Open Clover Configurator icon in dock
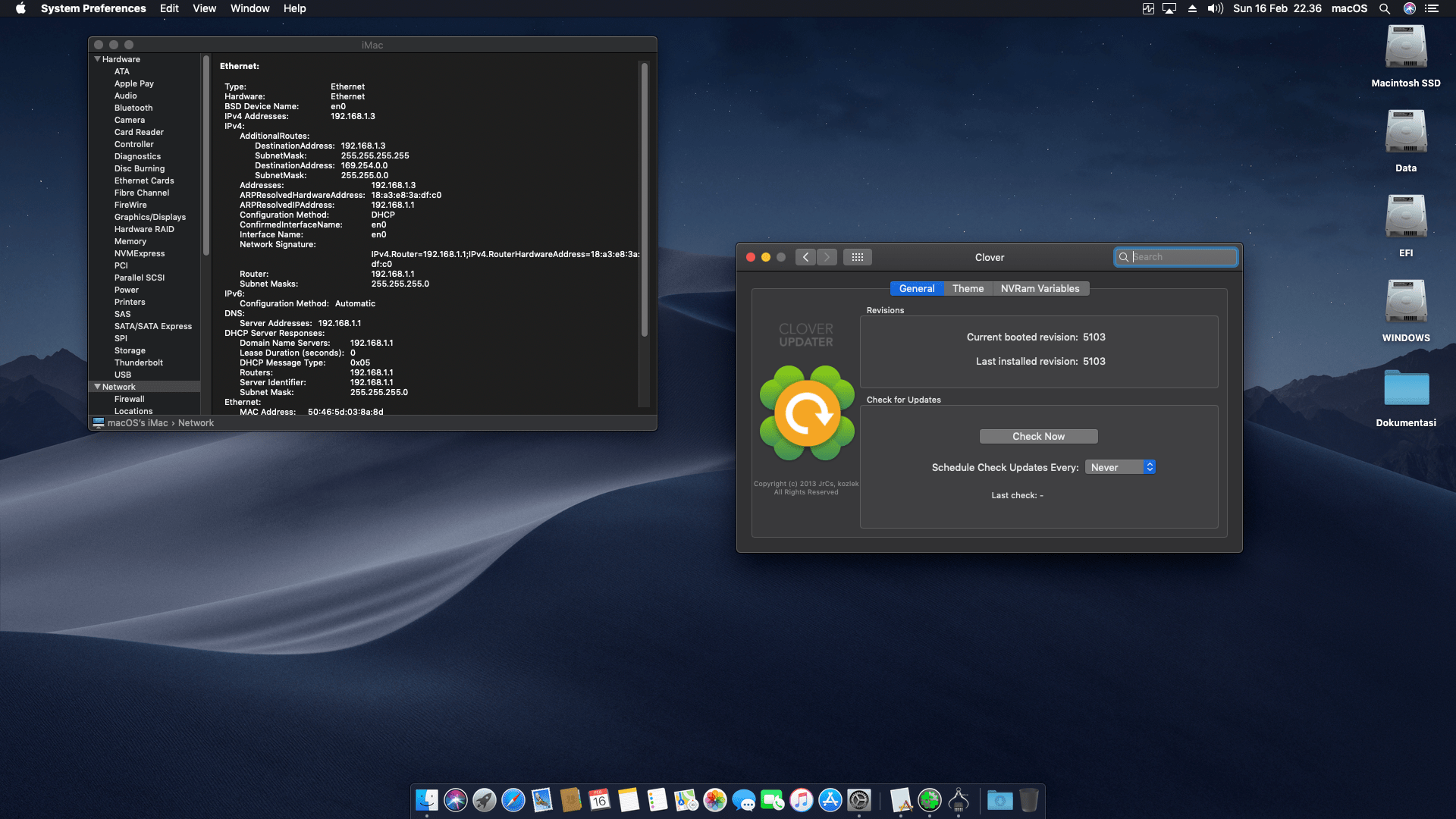 930,800
